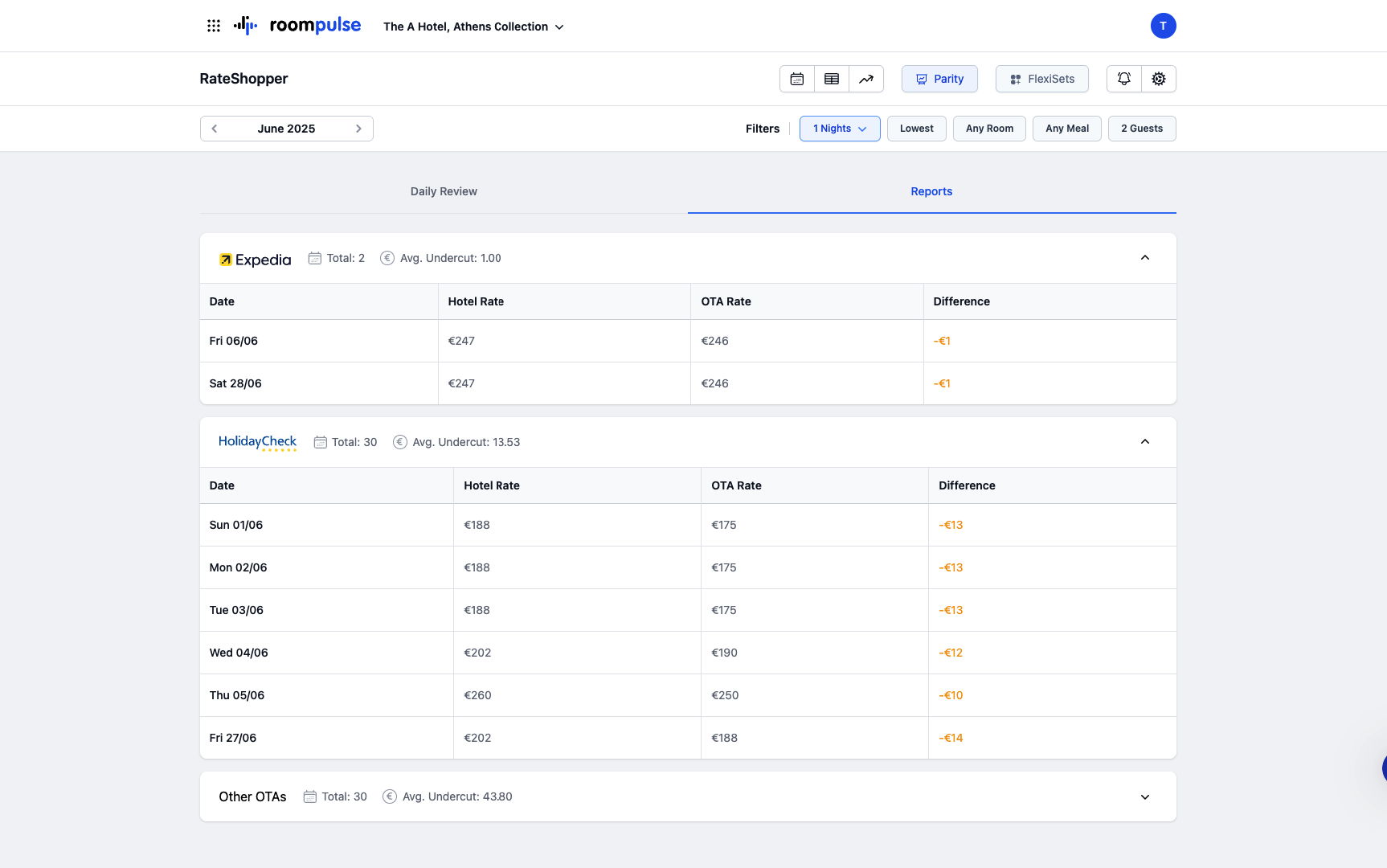Switch to table view icon

pyautogui.click(x=832, y=79)
